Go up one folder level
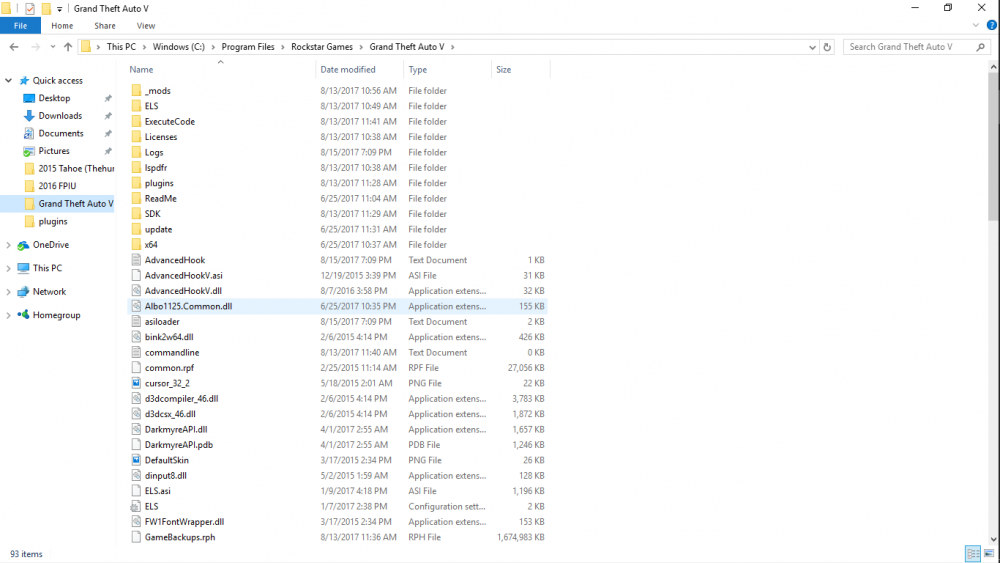Viewport: 1000px width, 563px height. click(68, 47)
